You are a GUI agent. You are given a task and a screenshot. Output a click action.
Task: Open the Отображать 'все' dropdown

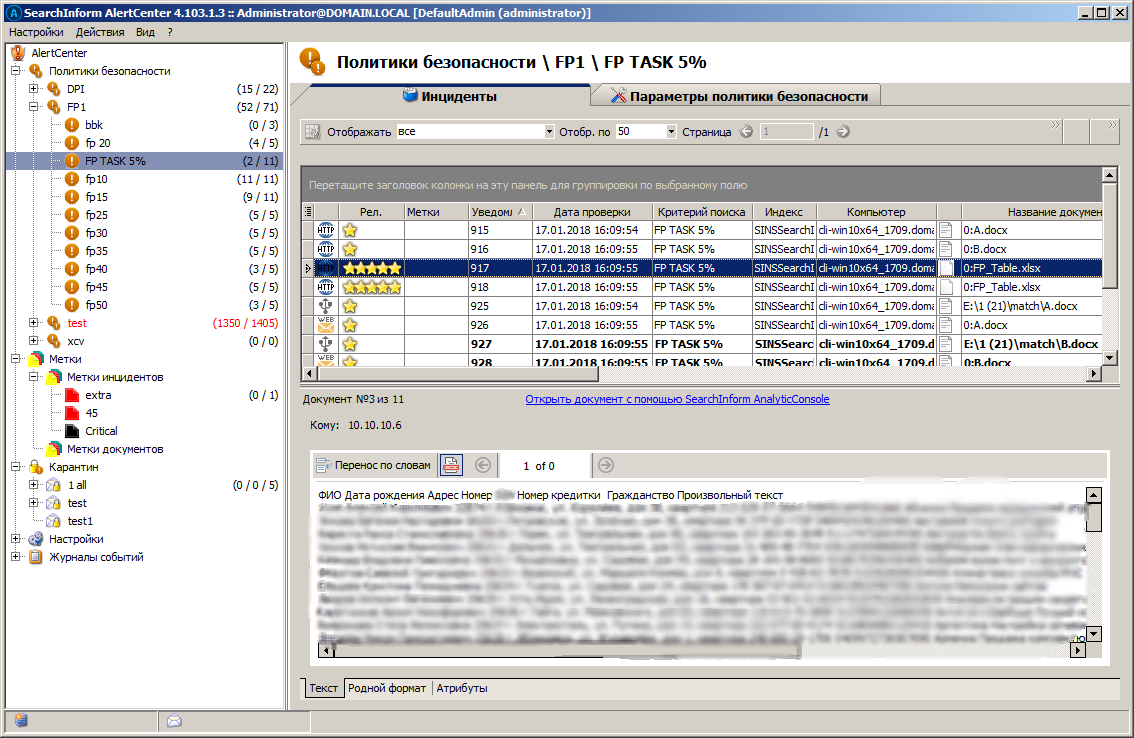(x=549, y=132)
